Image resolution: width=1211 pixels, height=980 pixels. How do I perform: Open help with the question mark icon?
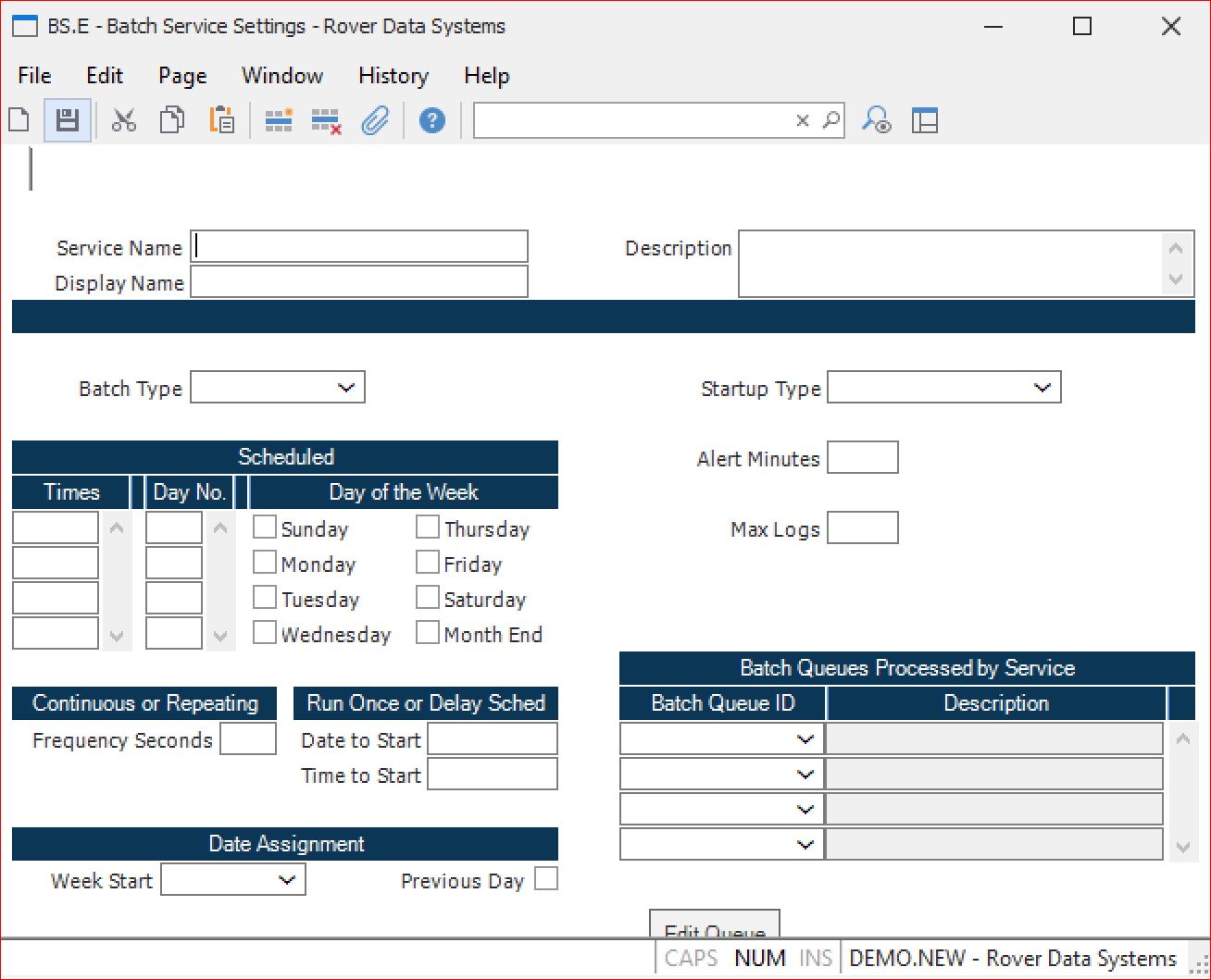431,120
